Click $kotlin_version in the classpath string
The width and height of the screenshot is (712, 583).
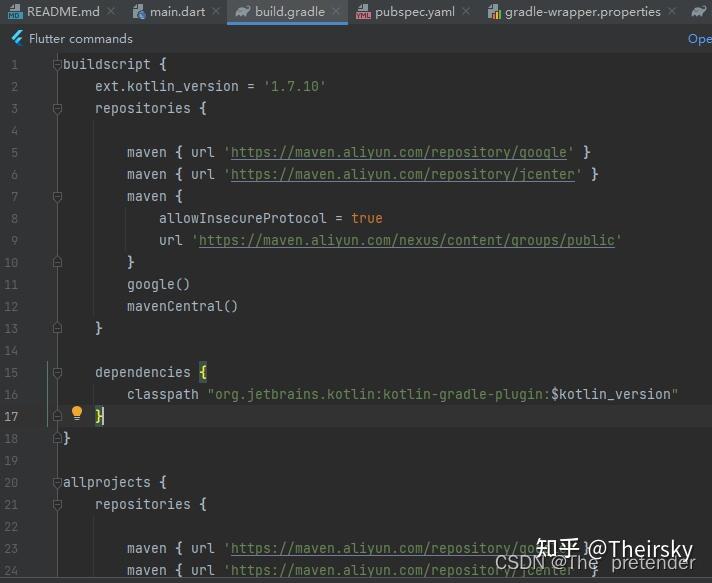click(611, 394)
